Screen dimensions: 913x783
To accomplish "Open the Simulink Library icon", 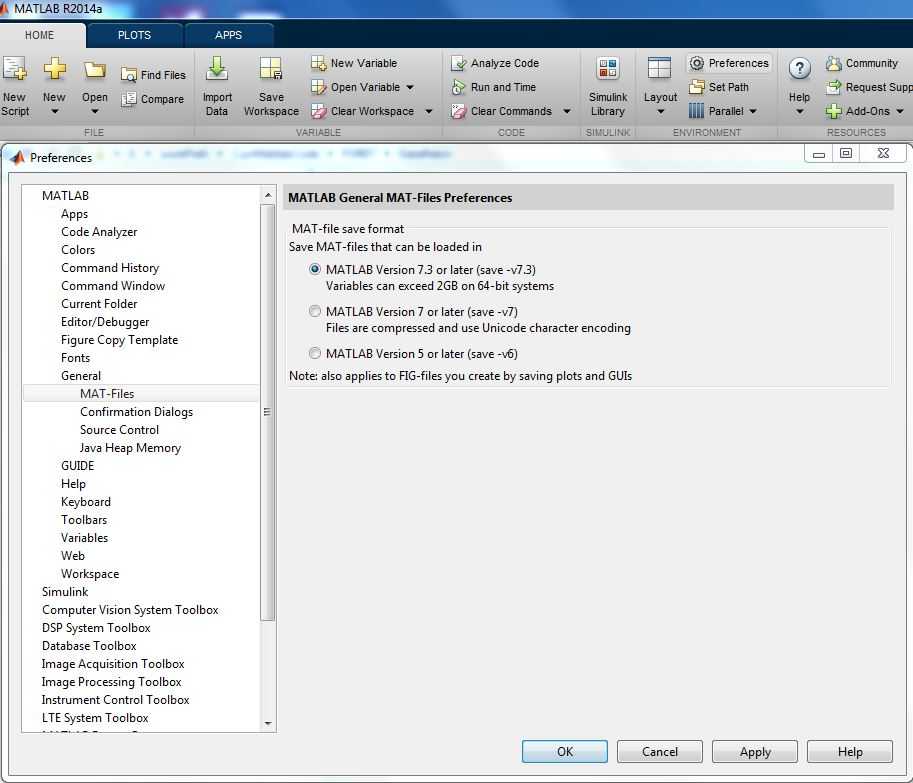I will (x=608, y=68).
